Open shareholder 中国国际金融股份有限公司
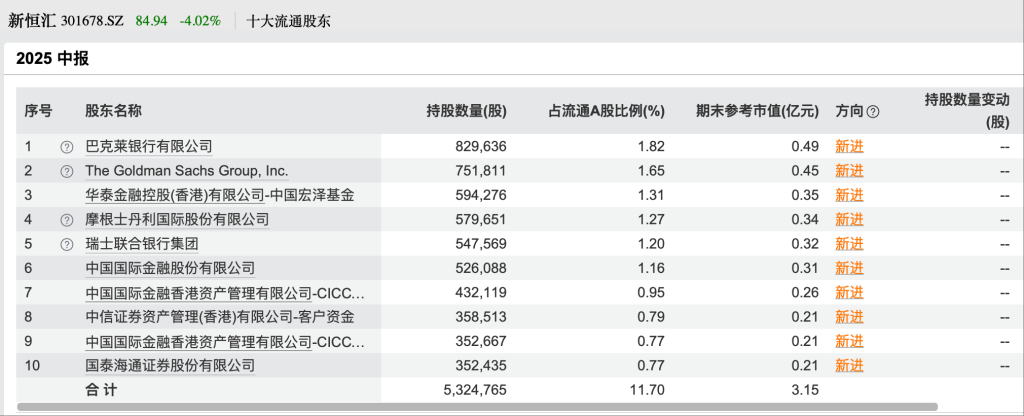The image size is (1024, 416). coord(170,268)
